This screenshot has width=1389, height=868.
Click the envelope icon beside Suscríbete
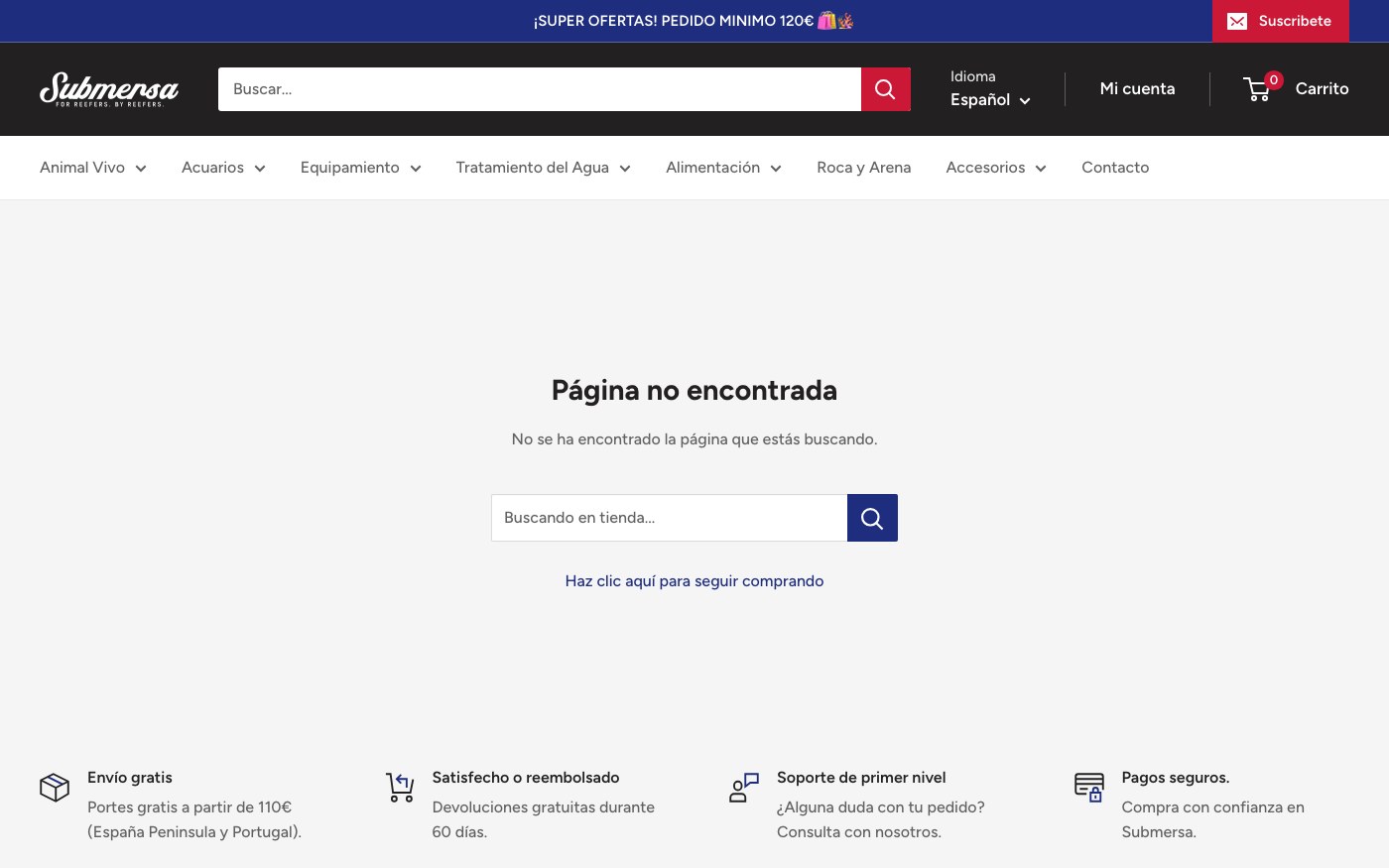1237,21
